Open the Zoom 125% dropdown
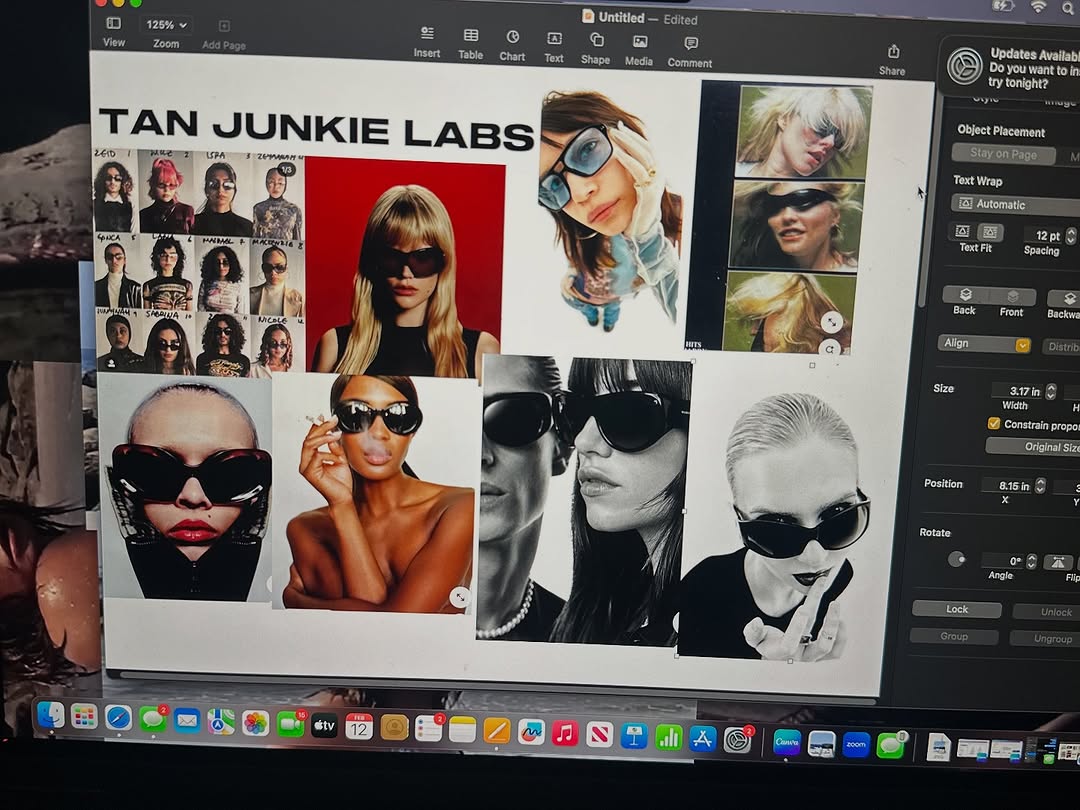The height and width of the screenshot is (810, 1080). (x=166, y=25)
